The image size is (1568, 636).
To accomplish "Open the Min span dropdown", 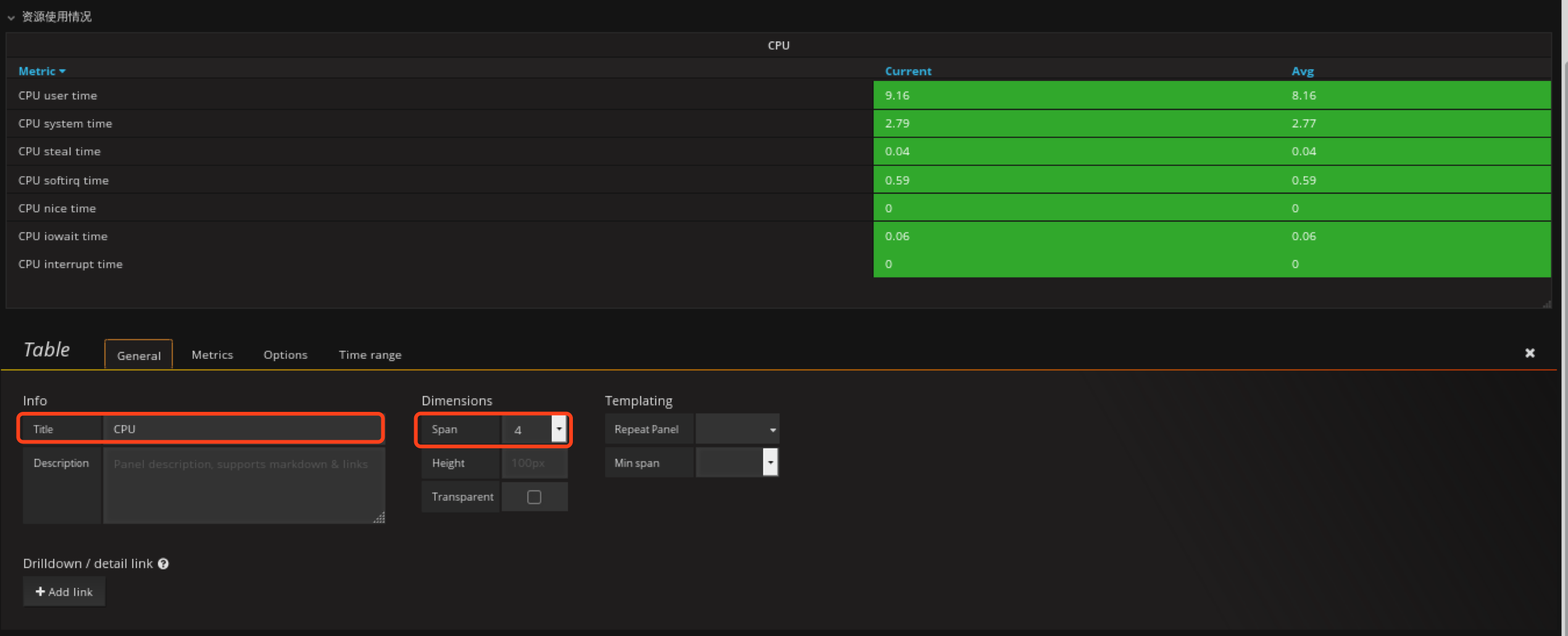I will 769,462.
